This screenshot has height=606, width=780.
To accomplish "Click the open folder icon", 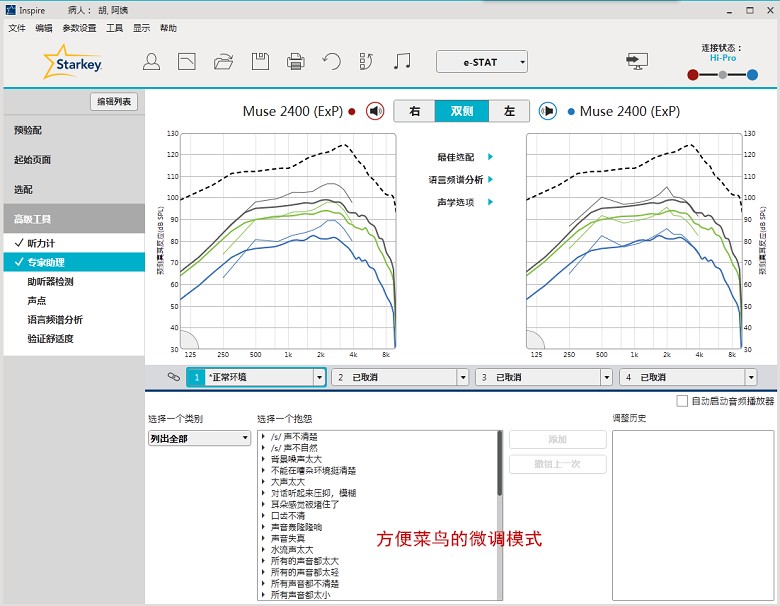I will coord(223,62).
